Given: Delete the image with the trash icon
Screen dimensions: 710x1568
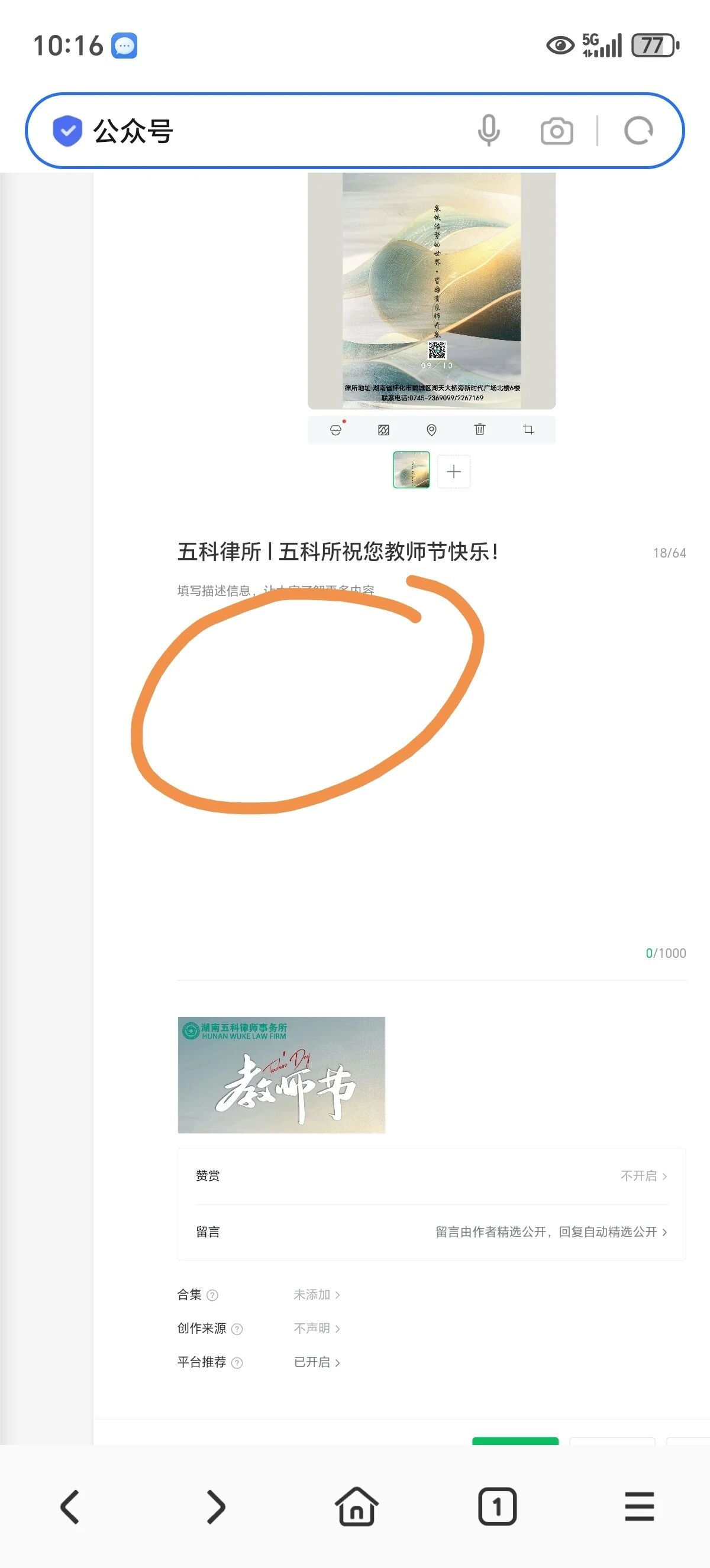Looking at the screenshot, I should click(480, 430).
